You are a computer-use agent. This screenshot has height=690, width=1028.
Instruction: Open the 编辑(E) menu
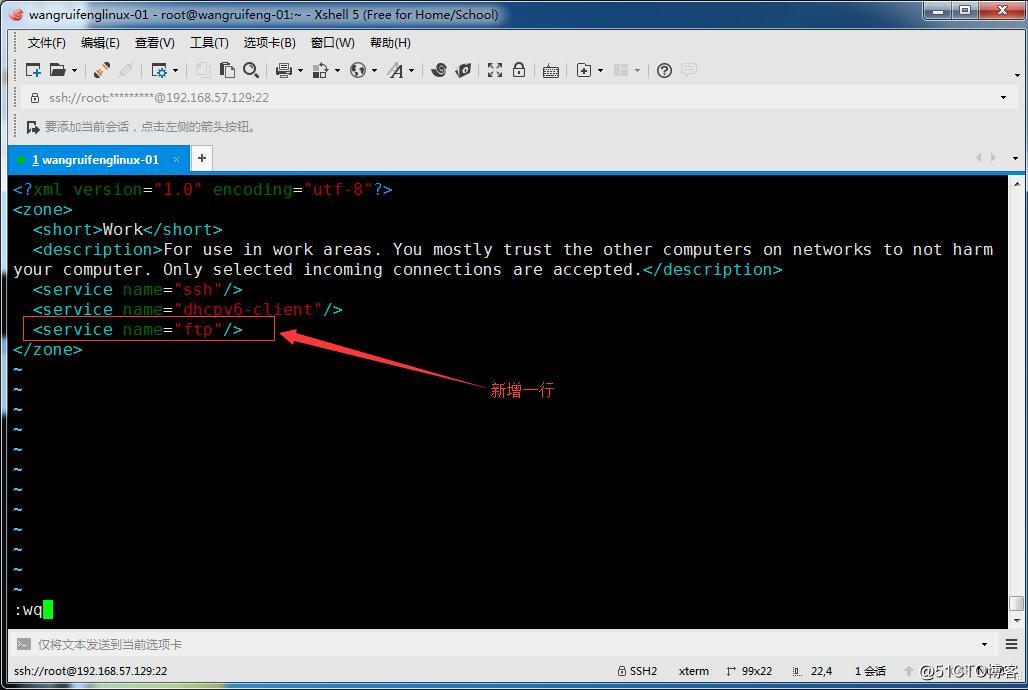tap(100, 43)
